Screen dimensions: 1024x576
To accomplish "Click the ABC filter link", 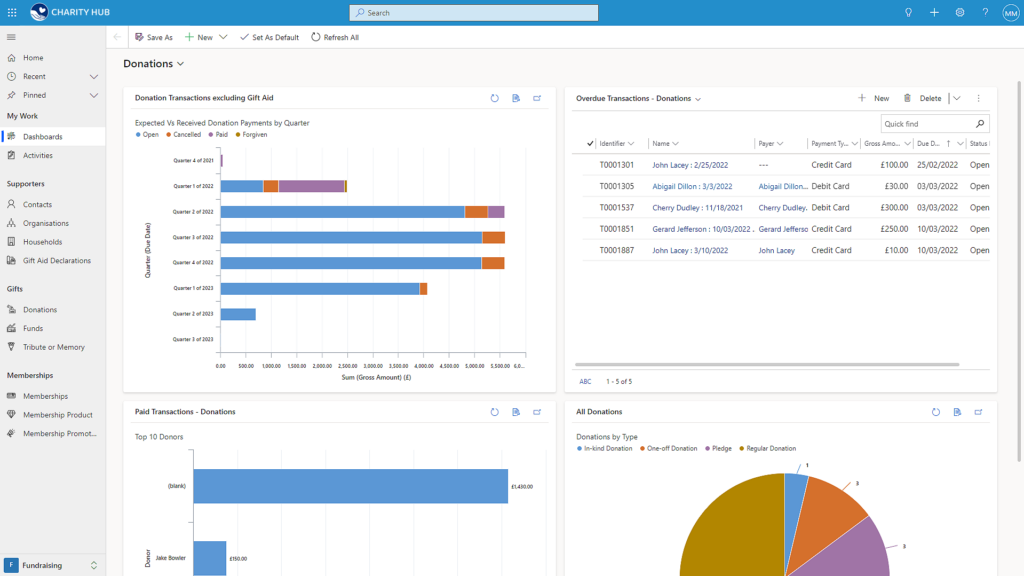I will [585, 381].
